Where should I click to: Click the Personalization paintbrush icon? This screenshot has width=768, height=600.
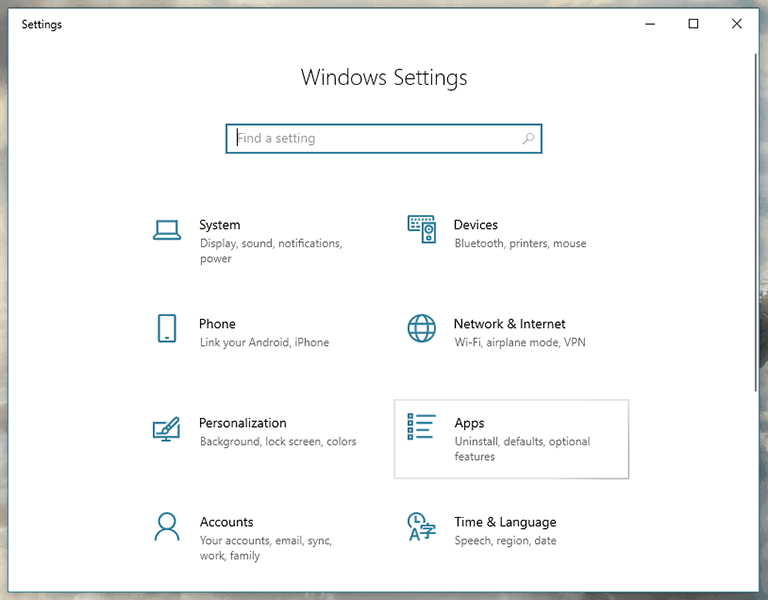(x=167, y=429)
